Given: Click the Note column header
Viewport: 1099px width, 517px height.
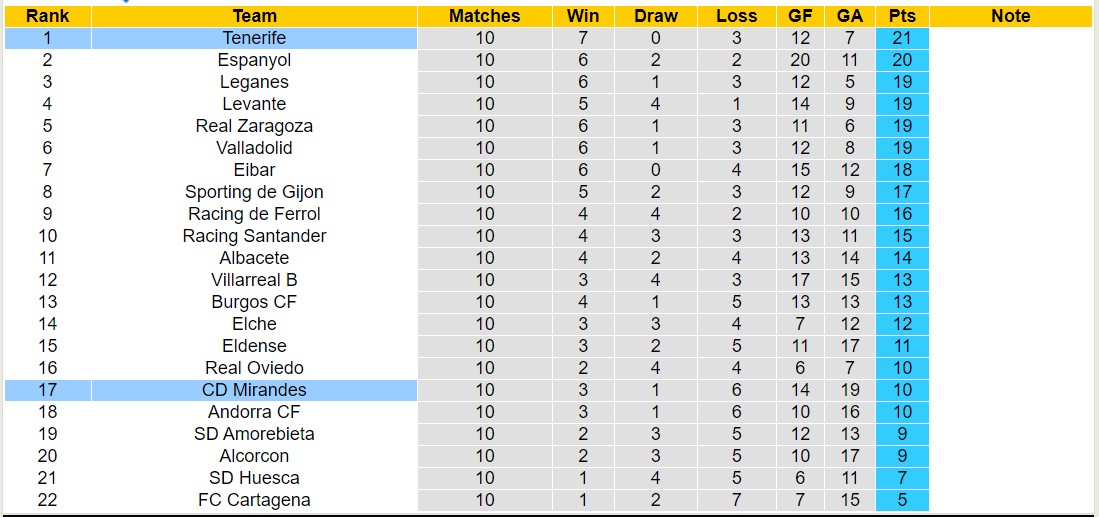Looking at the screenshot, I should pos(1010,16).
